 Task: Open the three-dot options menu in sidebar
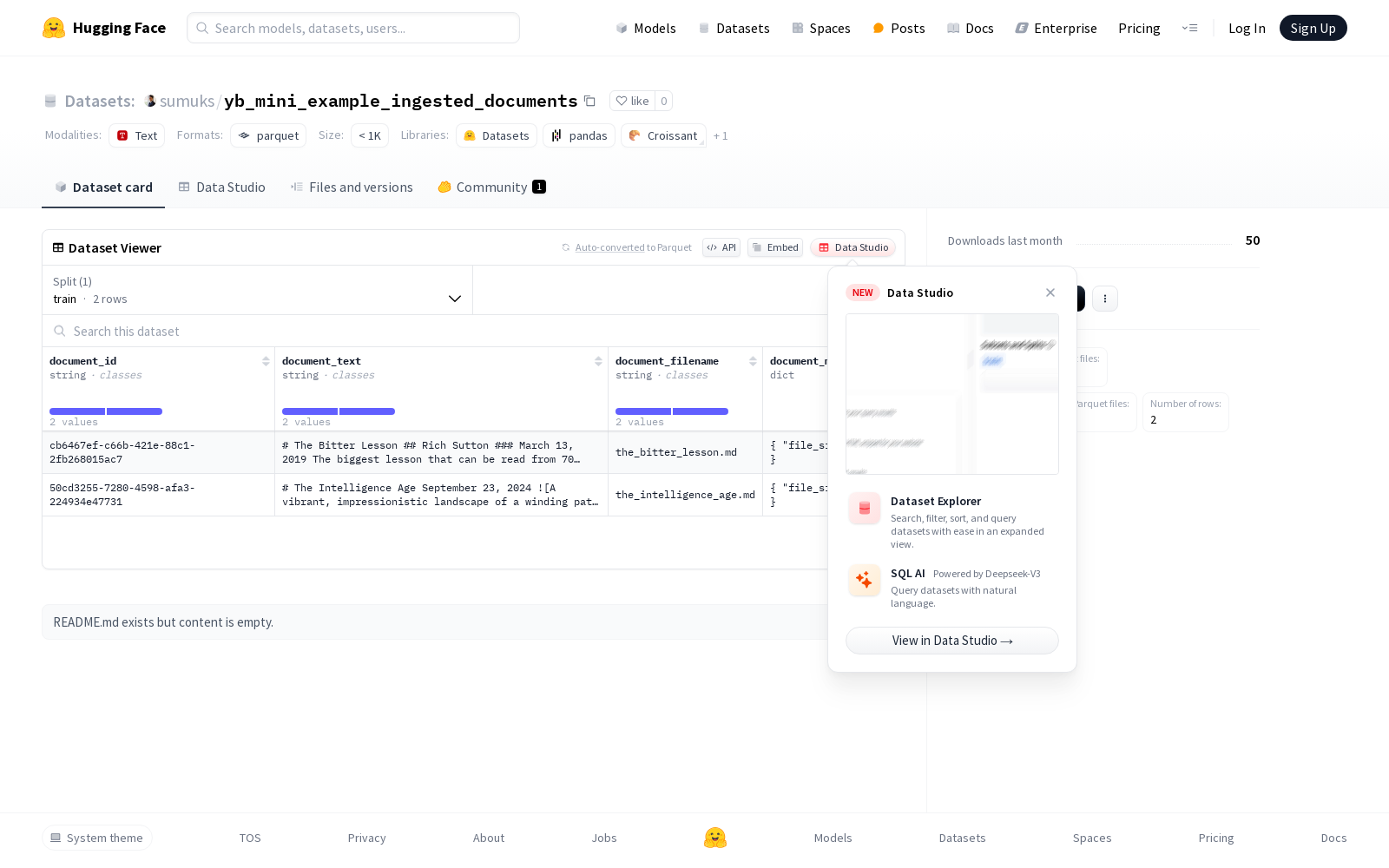click(x=1105, y=299)
